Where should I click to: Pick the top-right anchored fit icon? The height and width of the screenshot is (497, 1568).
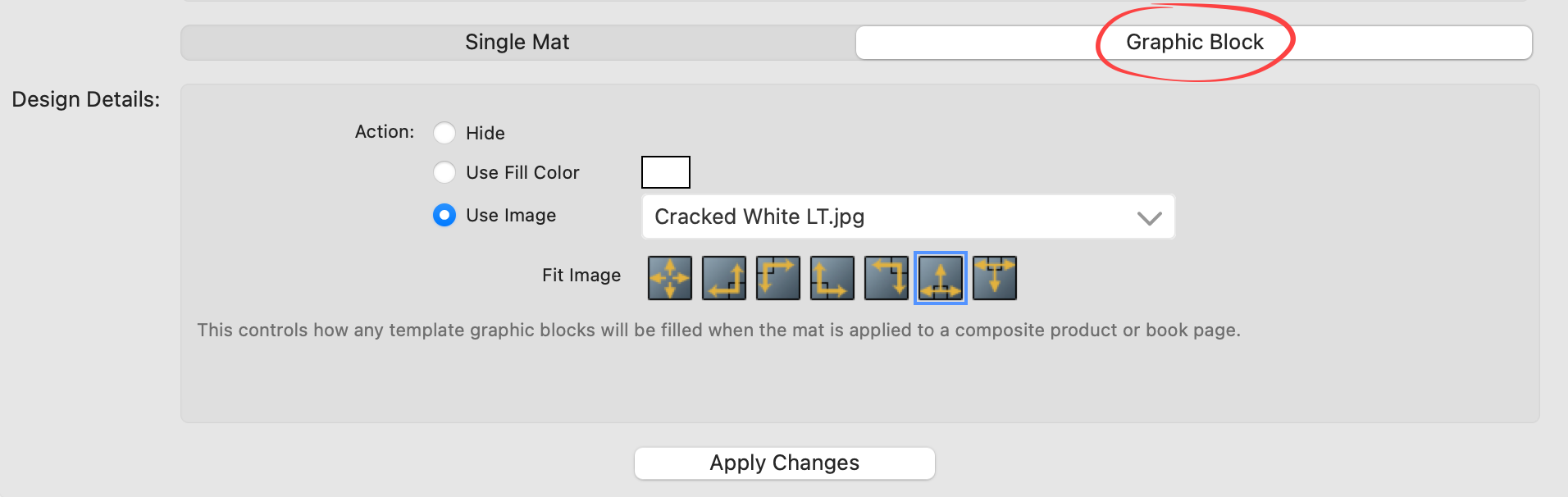click(887, 278)
